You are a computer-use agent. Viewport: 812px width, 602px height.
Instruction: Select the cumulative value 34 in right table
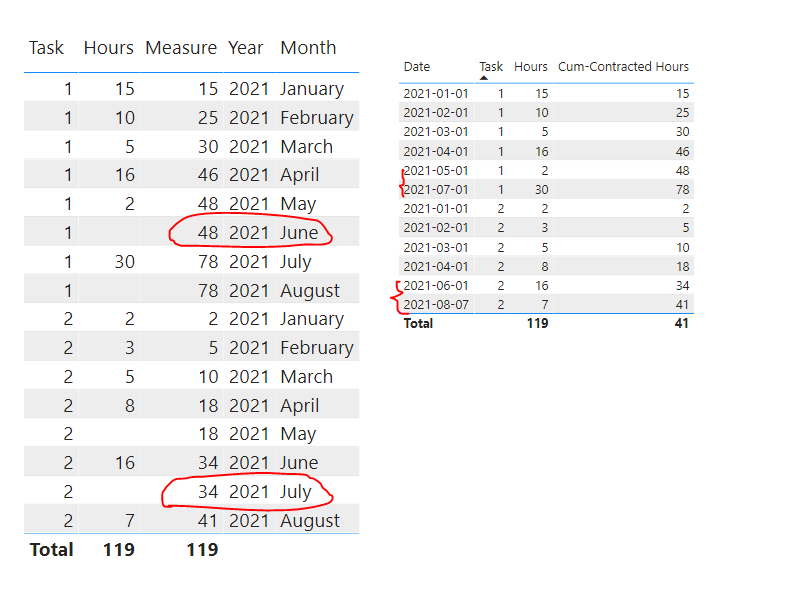click(682, 286)
